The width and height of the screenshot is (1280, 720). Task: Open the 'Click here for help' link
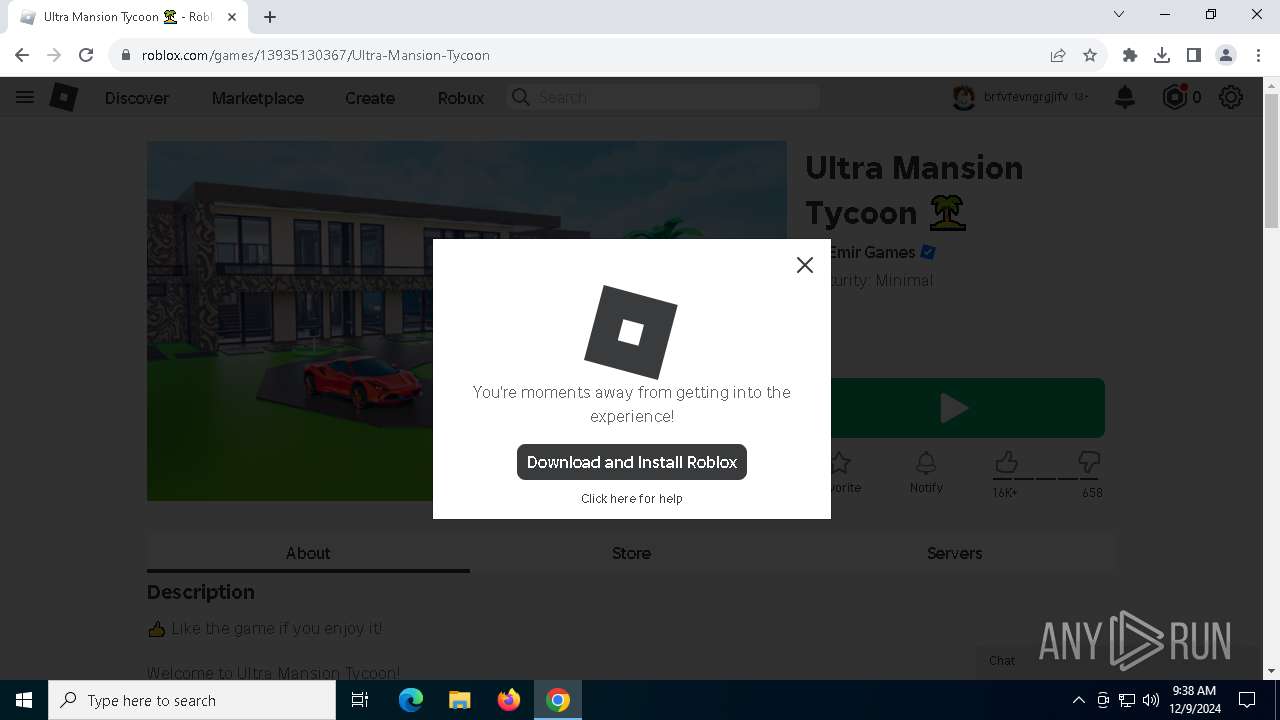pos(632,498)
